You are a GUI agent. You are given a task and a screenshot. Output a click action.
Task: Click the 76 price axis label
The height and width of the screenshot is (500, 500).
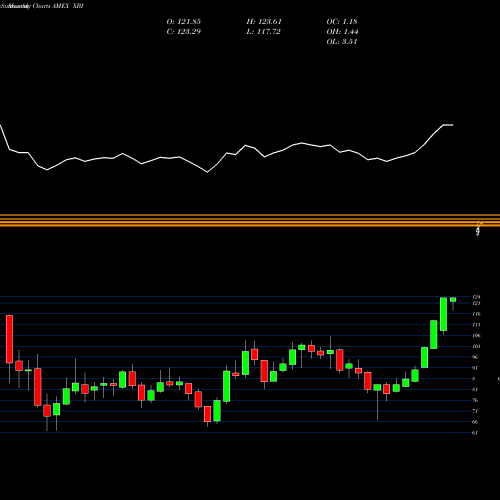pos(475,400)
